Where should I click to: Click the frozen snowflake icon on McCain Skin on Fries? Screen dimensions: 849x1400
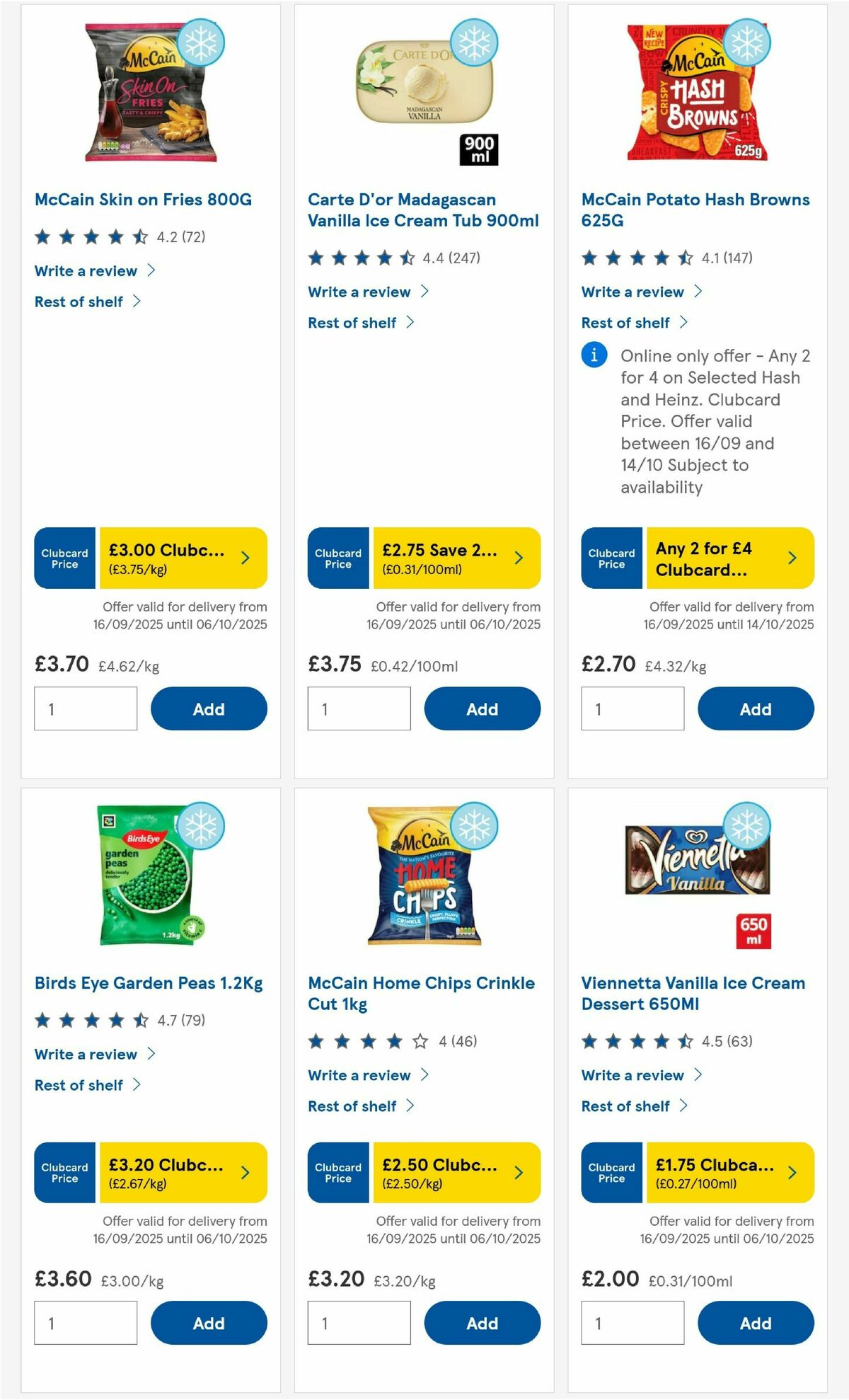point(200,42)
